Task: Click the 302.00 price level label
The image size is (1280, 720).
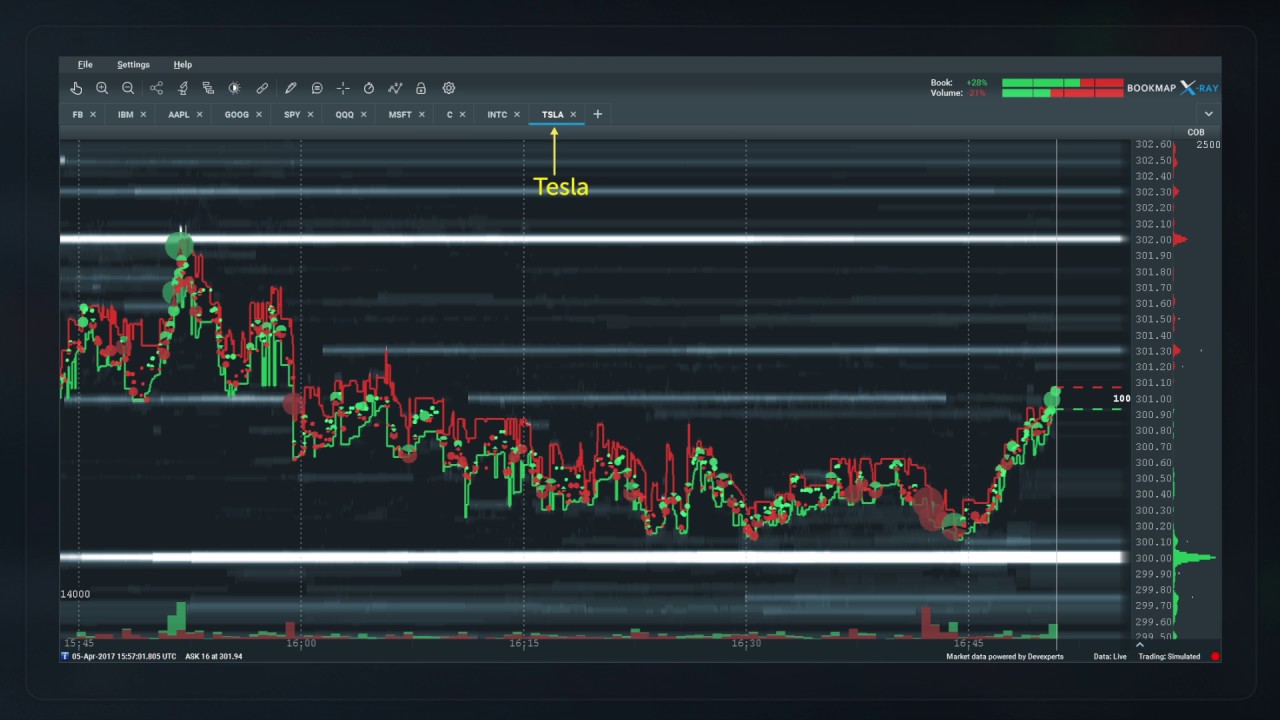Action: pyautogui.click(x=1153, y=240)
